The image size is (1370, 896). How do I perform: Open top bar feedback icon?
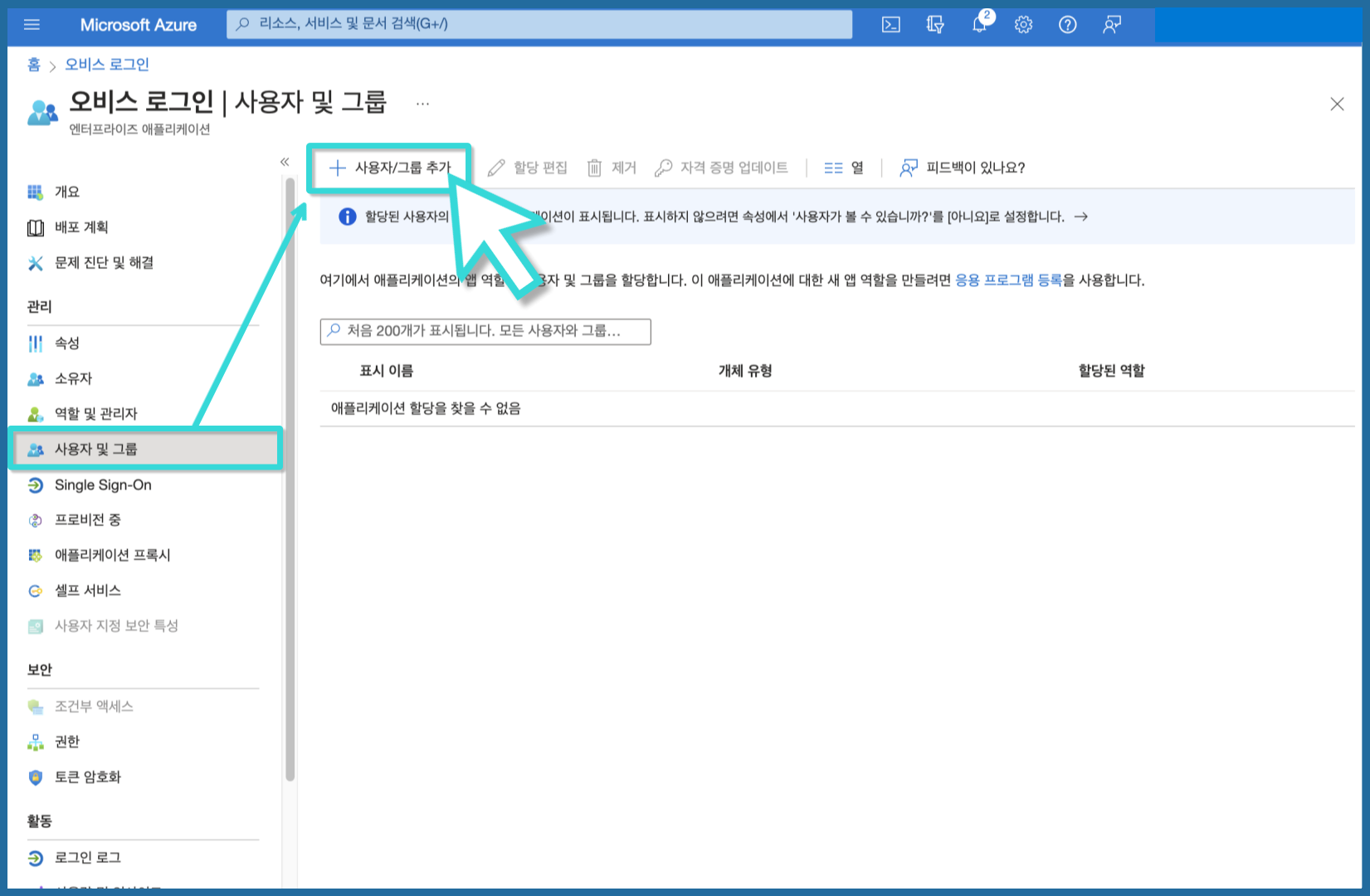pos(1112,25)
